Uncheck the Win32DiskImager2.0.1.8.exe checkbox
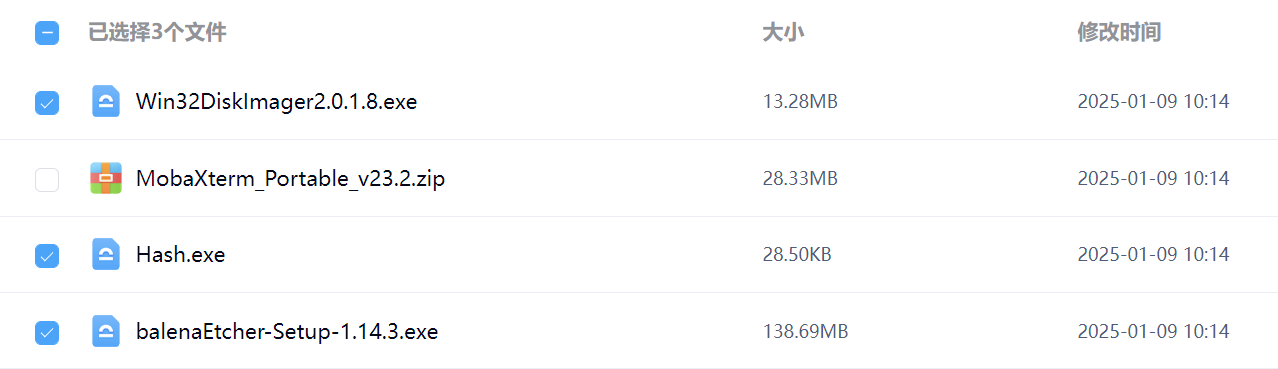The image size is (1278, 369). [47, 102]
